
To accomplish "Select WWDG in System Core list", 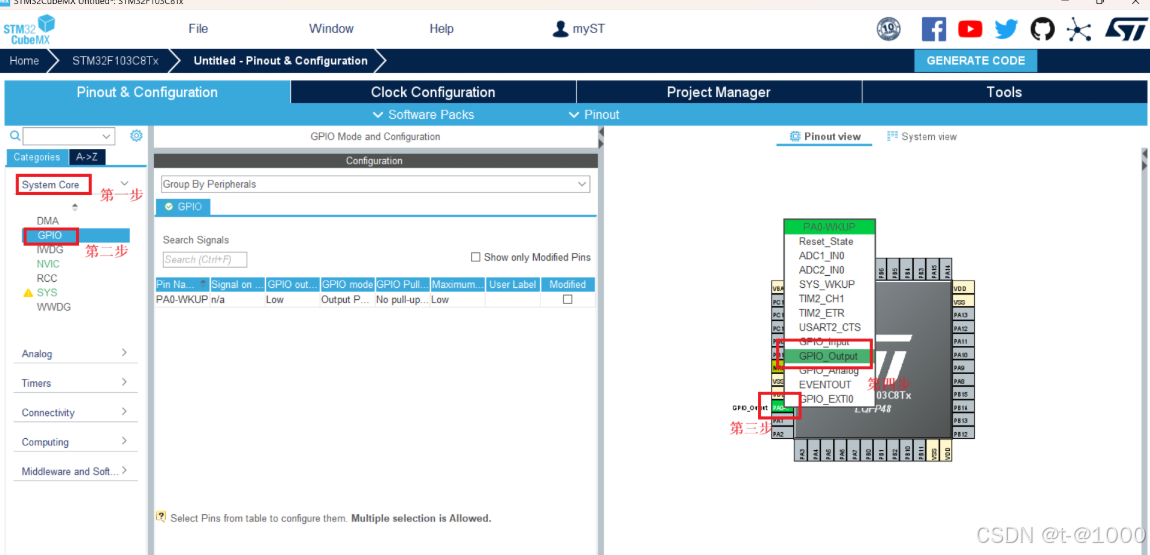I will point(54,307).
